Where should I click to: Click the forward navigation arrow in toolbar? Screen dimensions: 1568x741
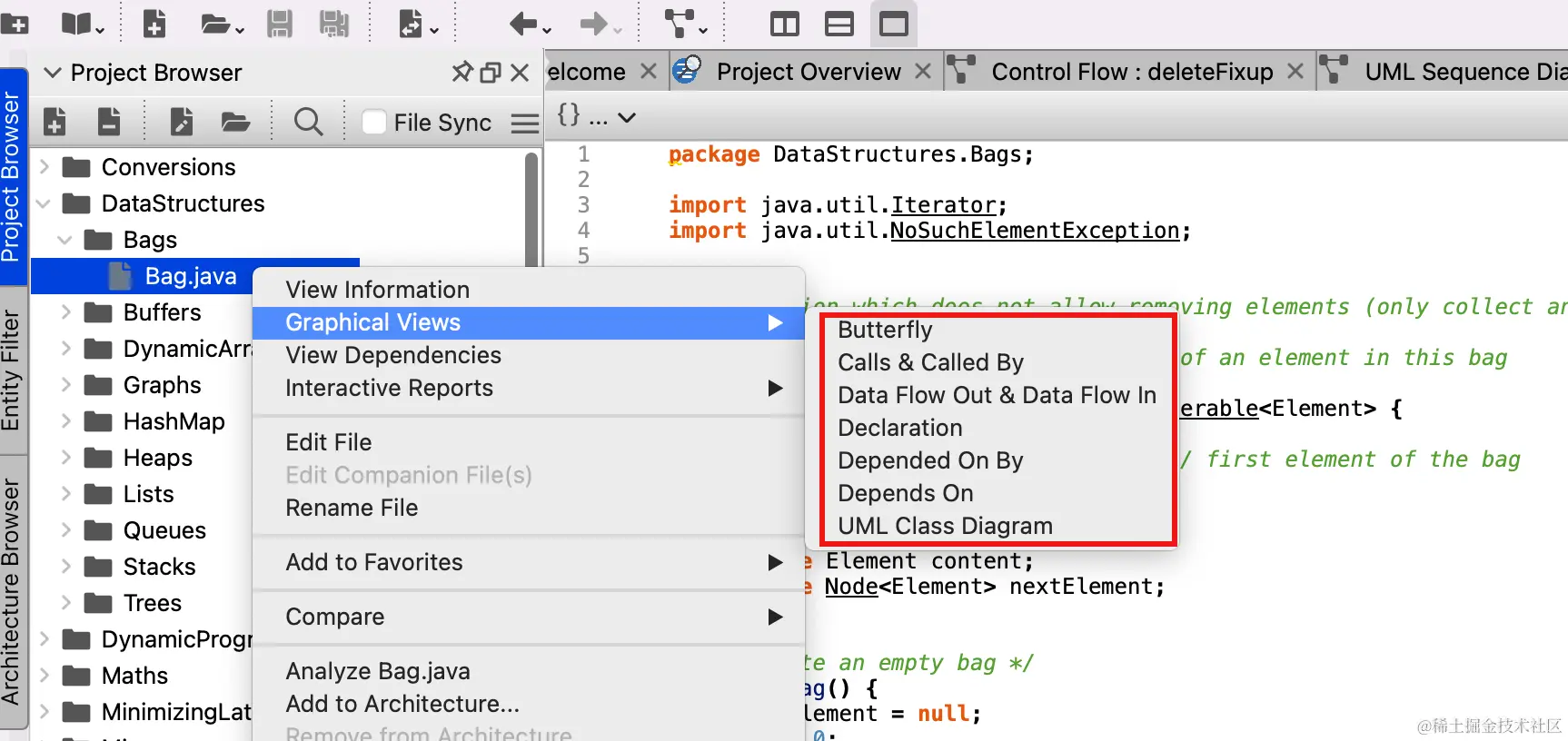pyautogui.click(x=593, y=24)
